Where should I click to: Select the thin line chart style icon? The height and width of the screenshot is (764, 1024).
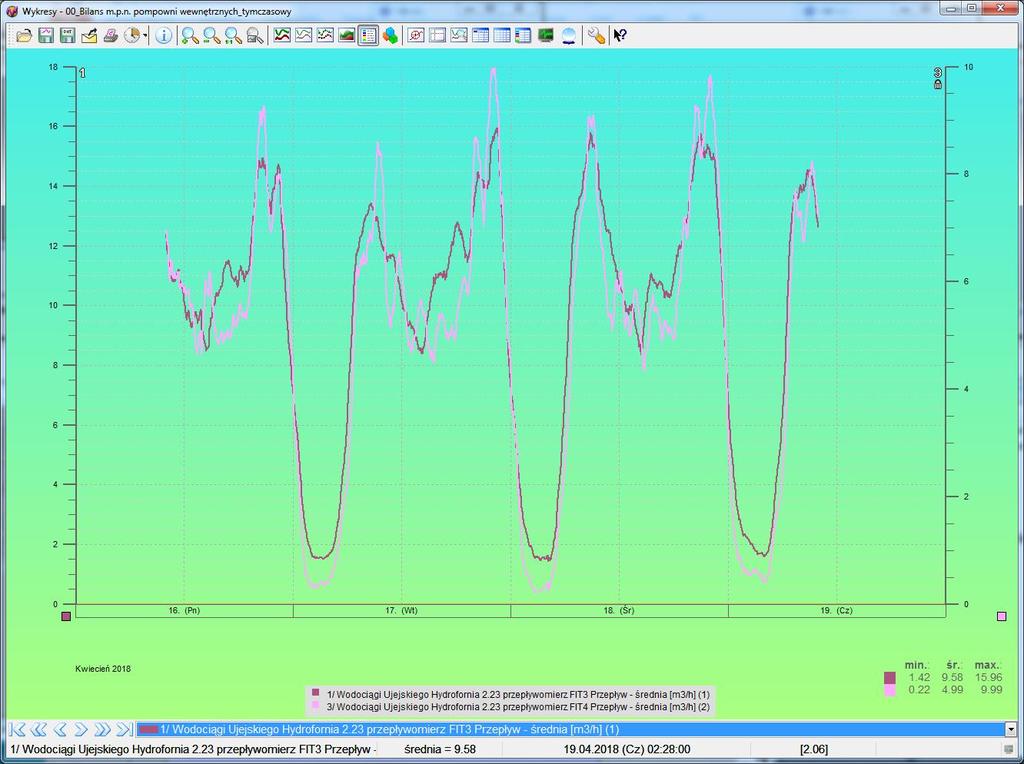(303, 35)
